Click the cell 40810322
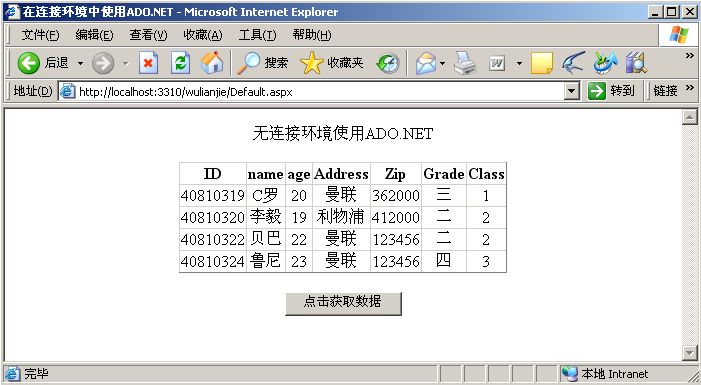This screenshot has height=385, width=701. click(x=213, y=239)
